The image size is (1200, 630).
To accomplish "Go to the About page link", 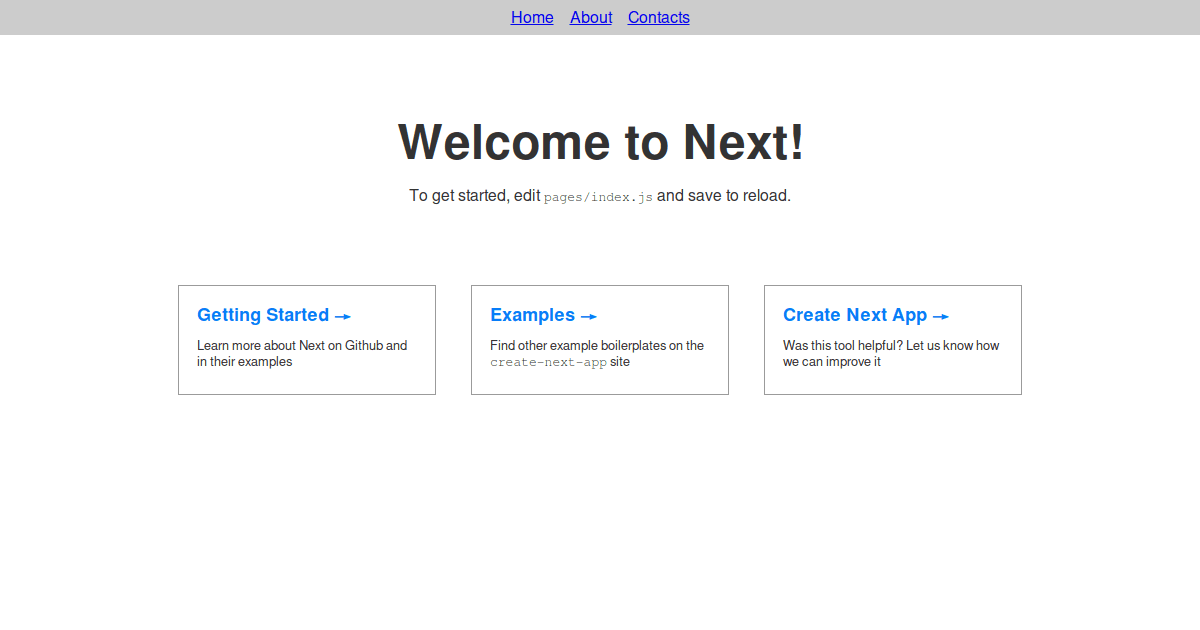I will [591, 18].
